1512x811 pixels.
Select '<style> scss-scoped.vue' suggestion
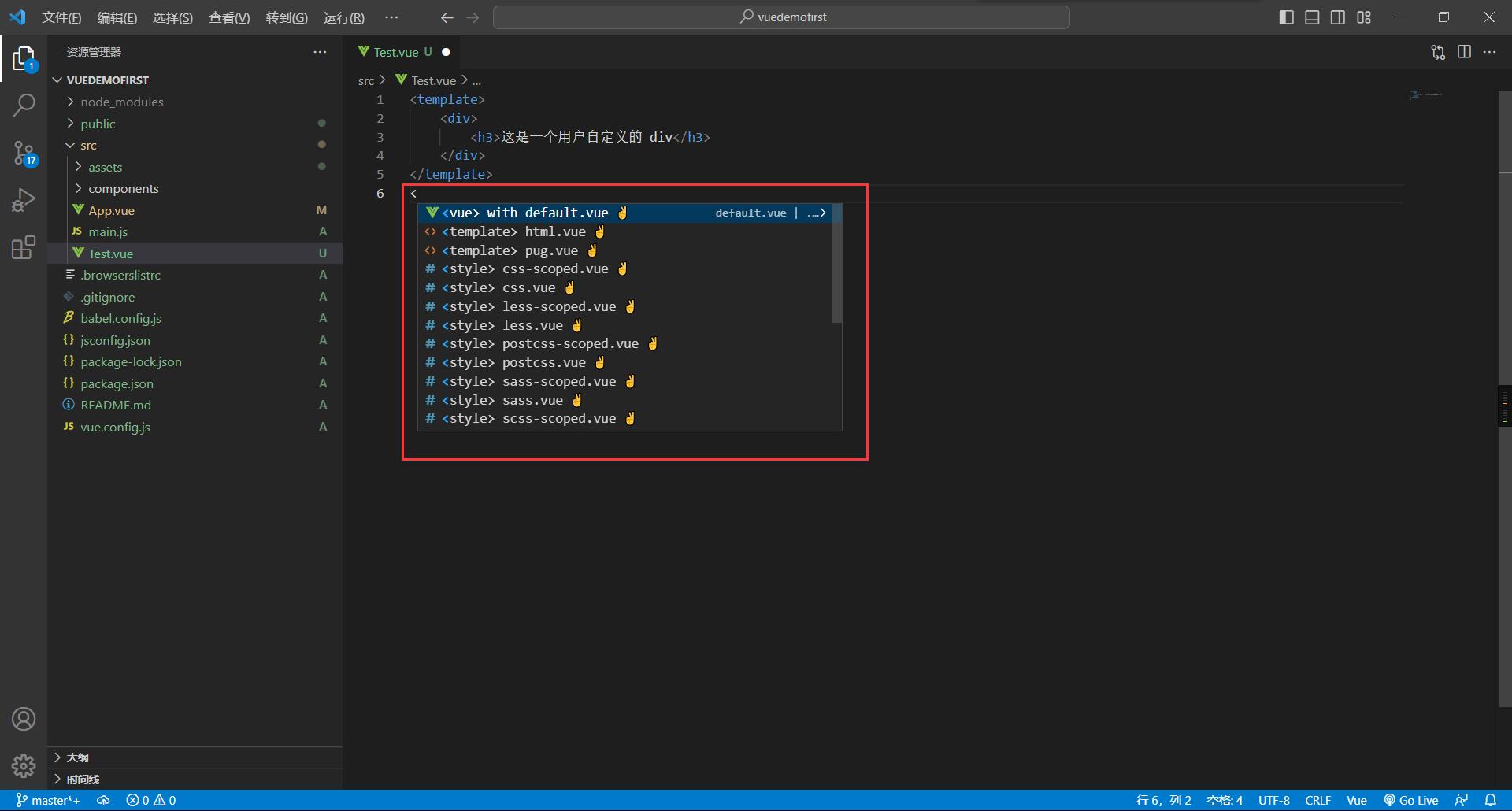point(624,418)
